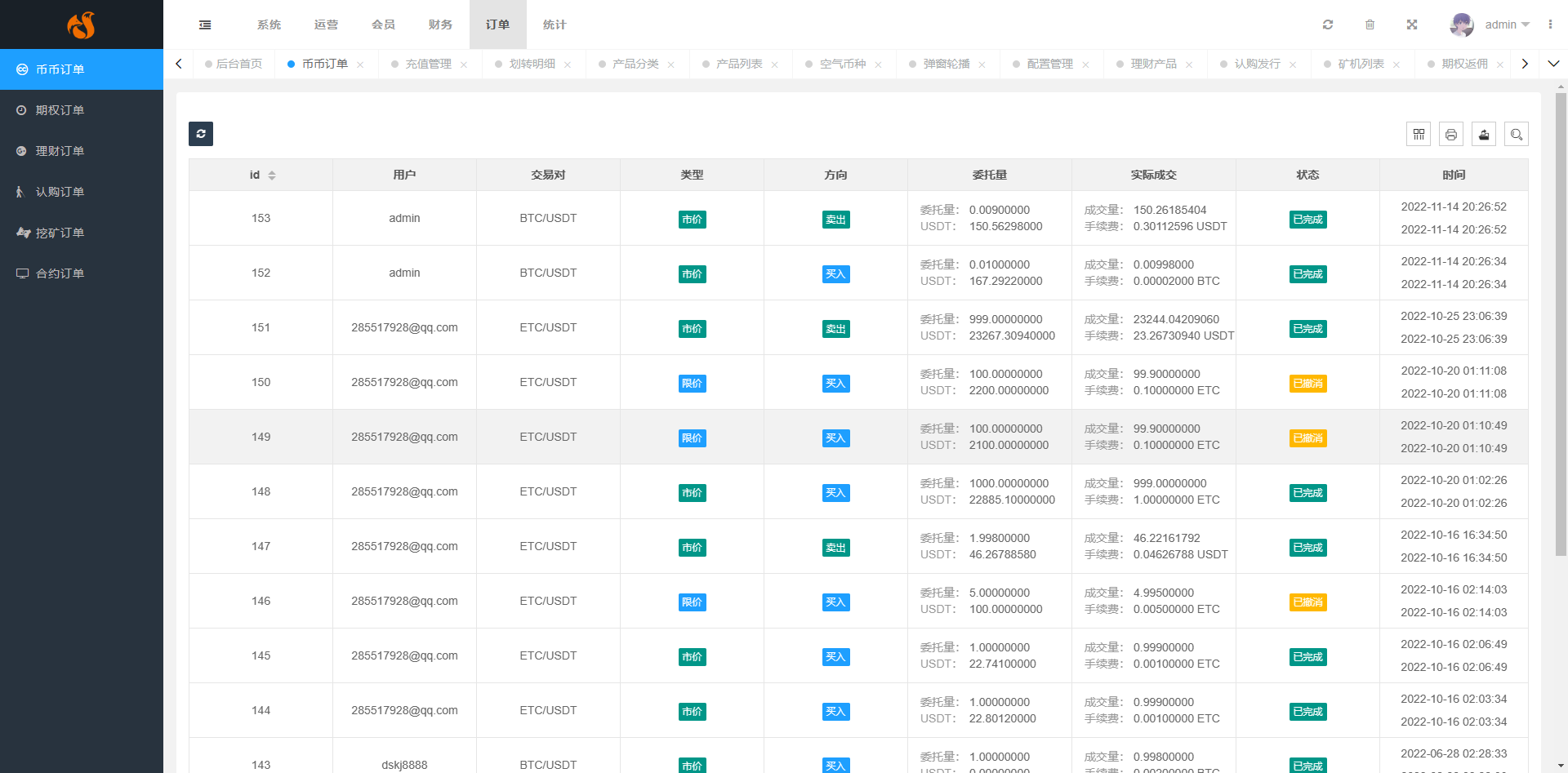Click 买入 badge in row 152
Image resolution: width=1568 pixels, height=773 pixels.
(835, 274)
